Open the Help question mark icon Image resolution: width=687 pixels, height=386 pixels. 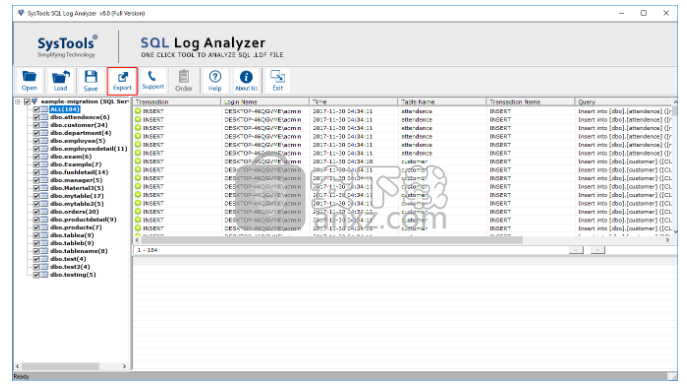[x=215, y=81]
